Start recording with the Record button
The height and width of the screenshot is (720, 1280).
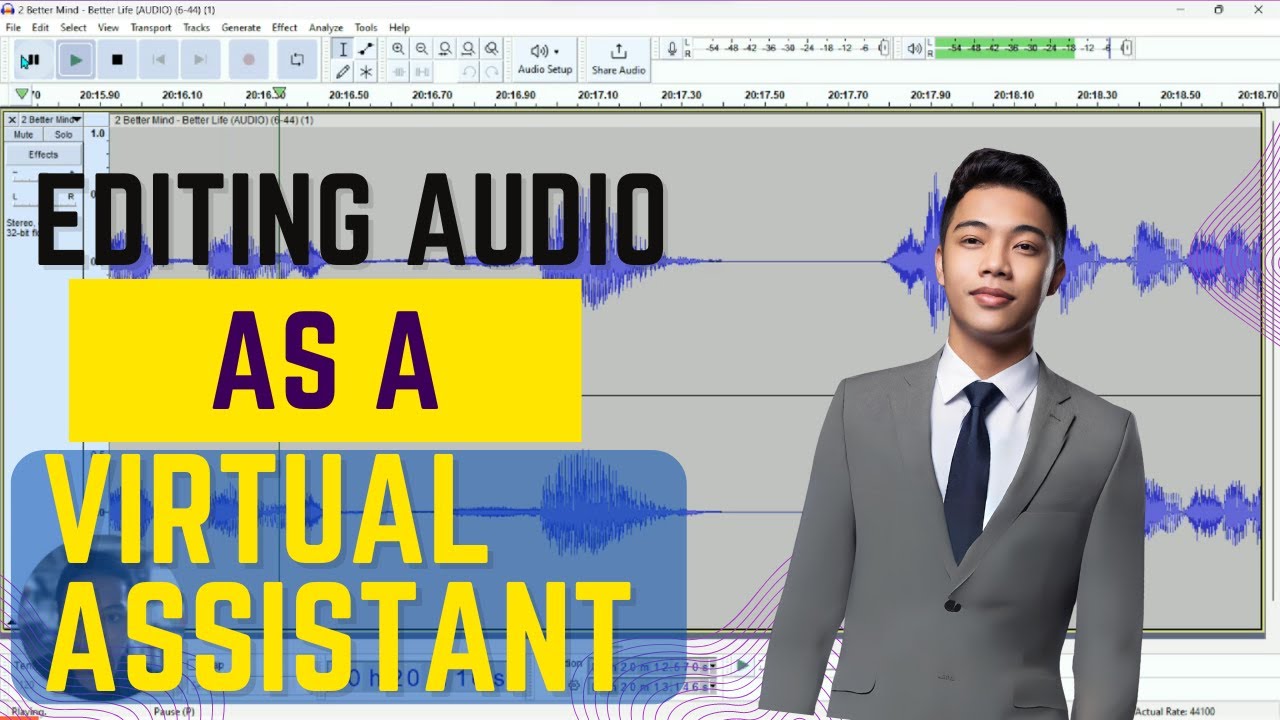pyautogui.click(x=249, y=60)
